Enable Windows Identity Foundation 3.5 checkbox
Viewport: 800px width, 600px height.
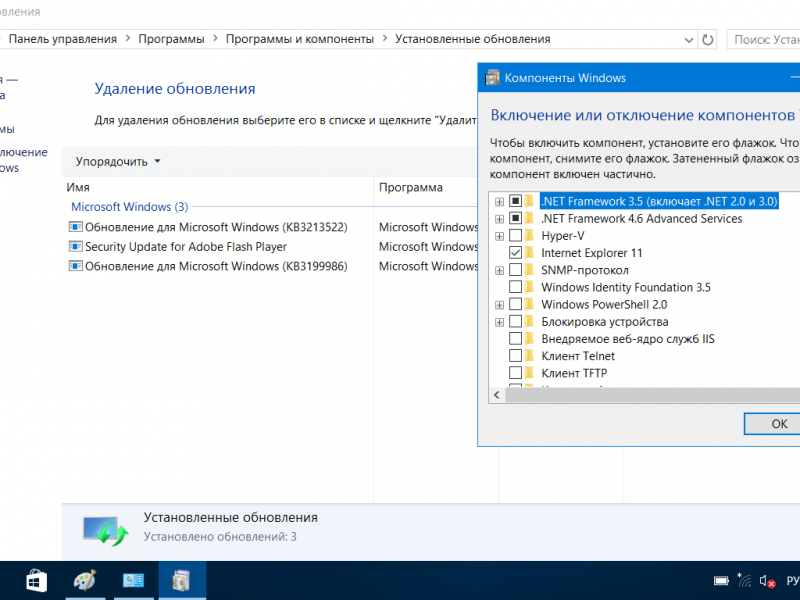tap(515, 287)
